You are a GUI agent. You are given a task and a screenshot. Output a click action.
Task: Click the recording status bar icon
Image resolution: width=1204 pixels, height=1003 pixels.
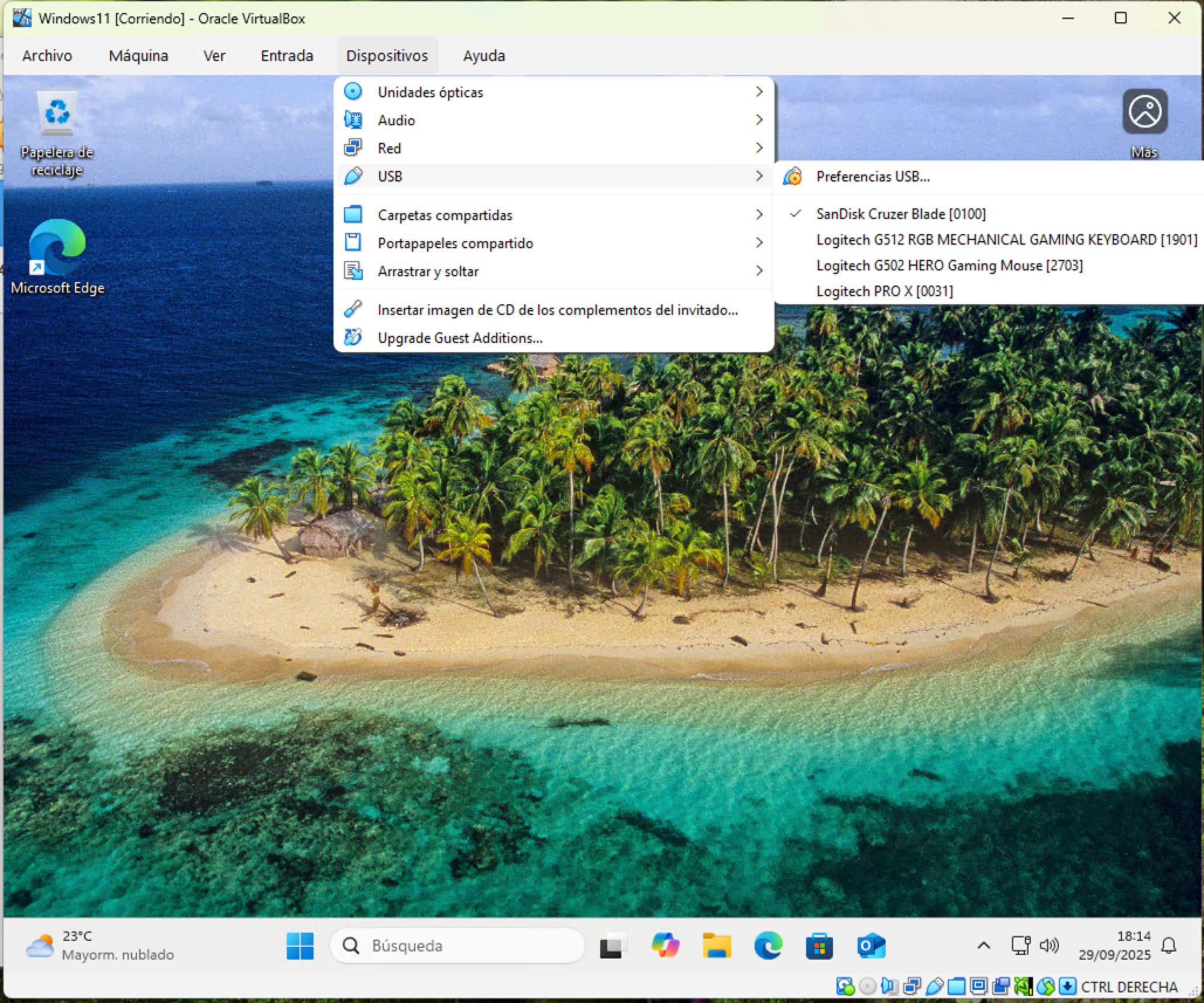1001,987
